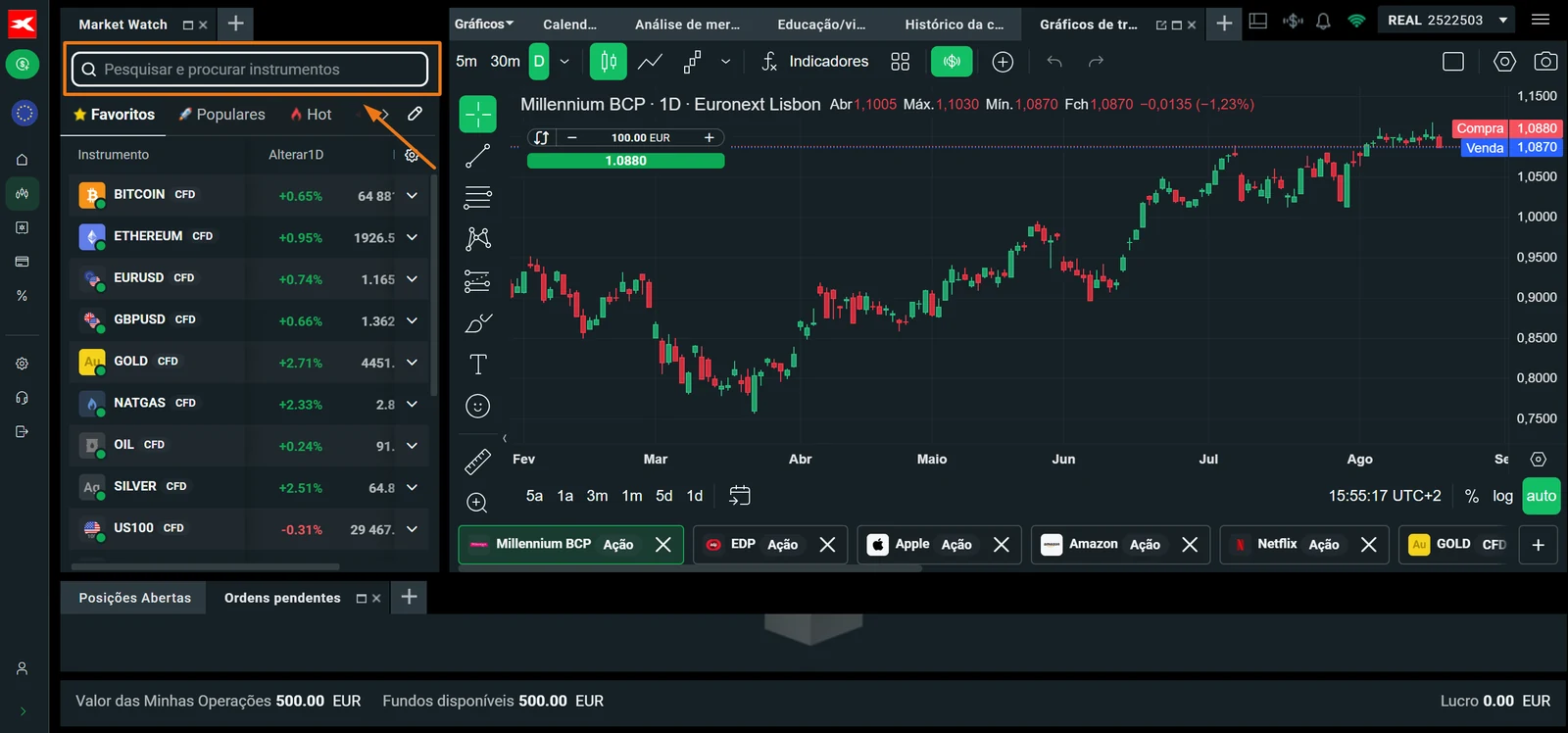The height and width of the screenshot is (733, 1568).
Task: Select the candlestick chart type
Action: 608,62
